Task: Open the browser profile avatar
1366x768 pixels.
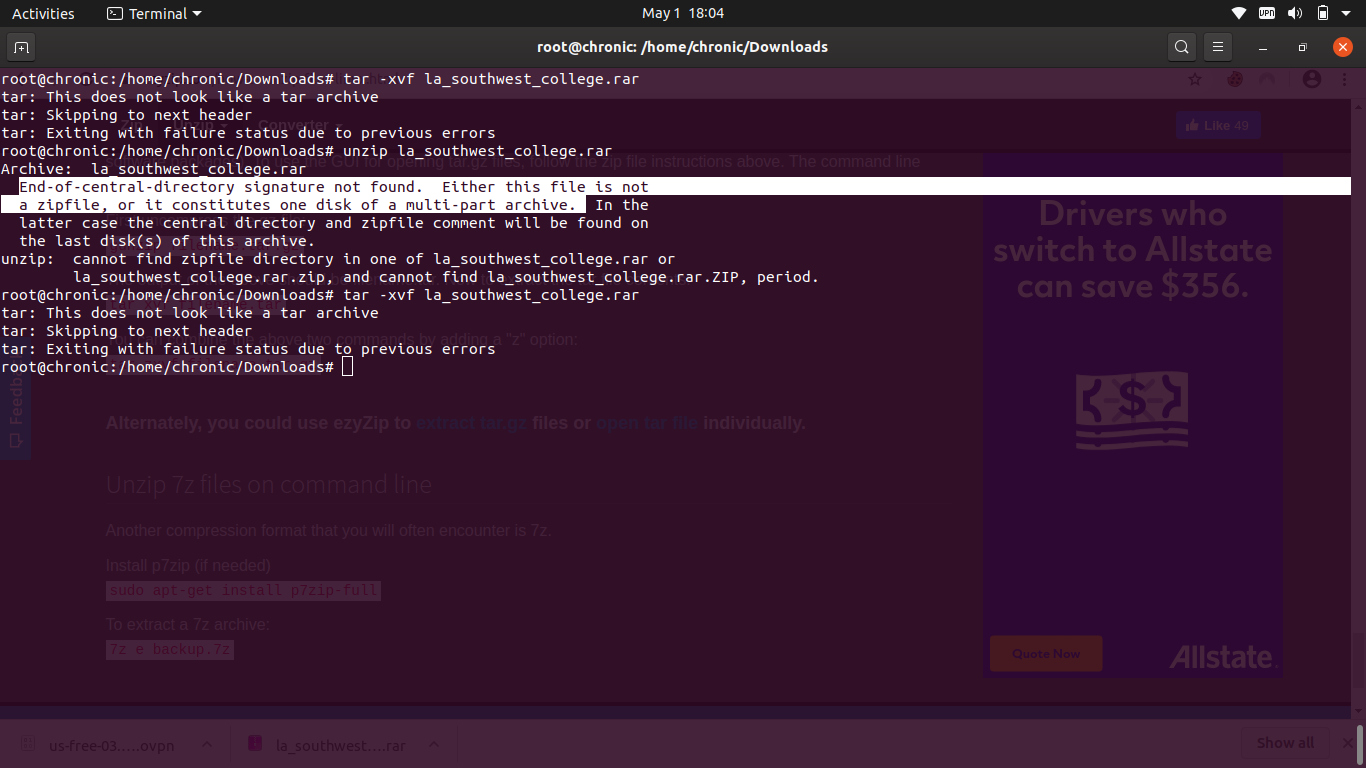Action: (1312, 79)
